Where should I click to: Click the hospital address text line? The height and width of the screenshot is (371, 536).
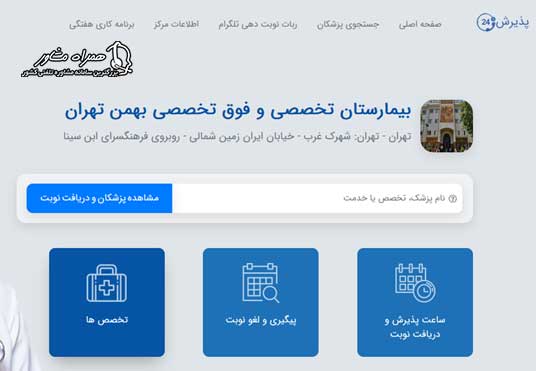coord(237,137)
